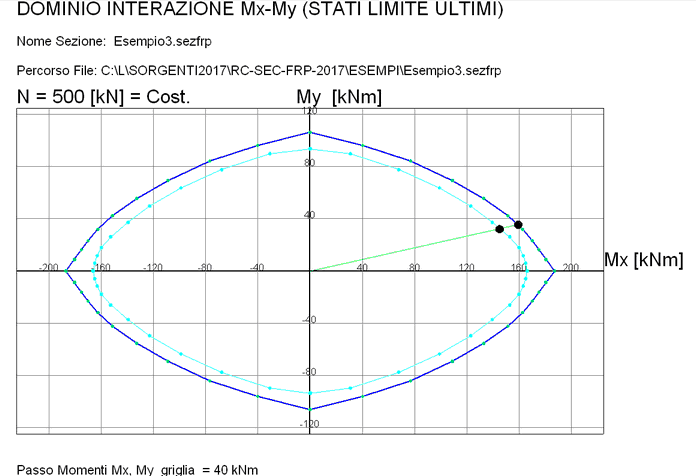Screen dimensions: 696x476
Task: Click the DOMINIO INTERAZIONE Mx-My title
Action: point(260,9)
